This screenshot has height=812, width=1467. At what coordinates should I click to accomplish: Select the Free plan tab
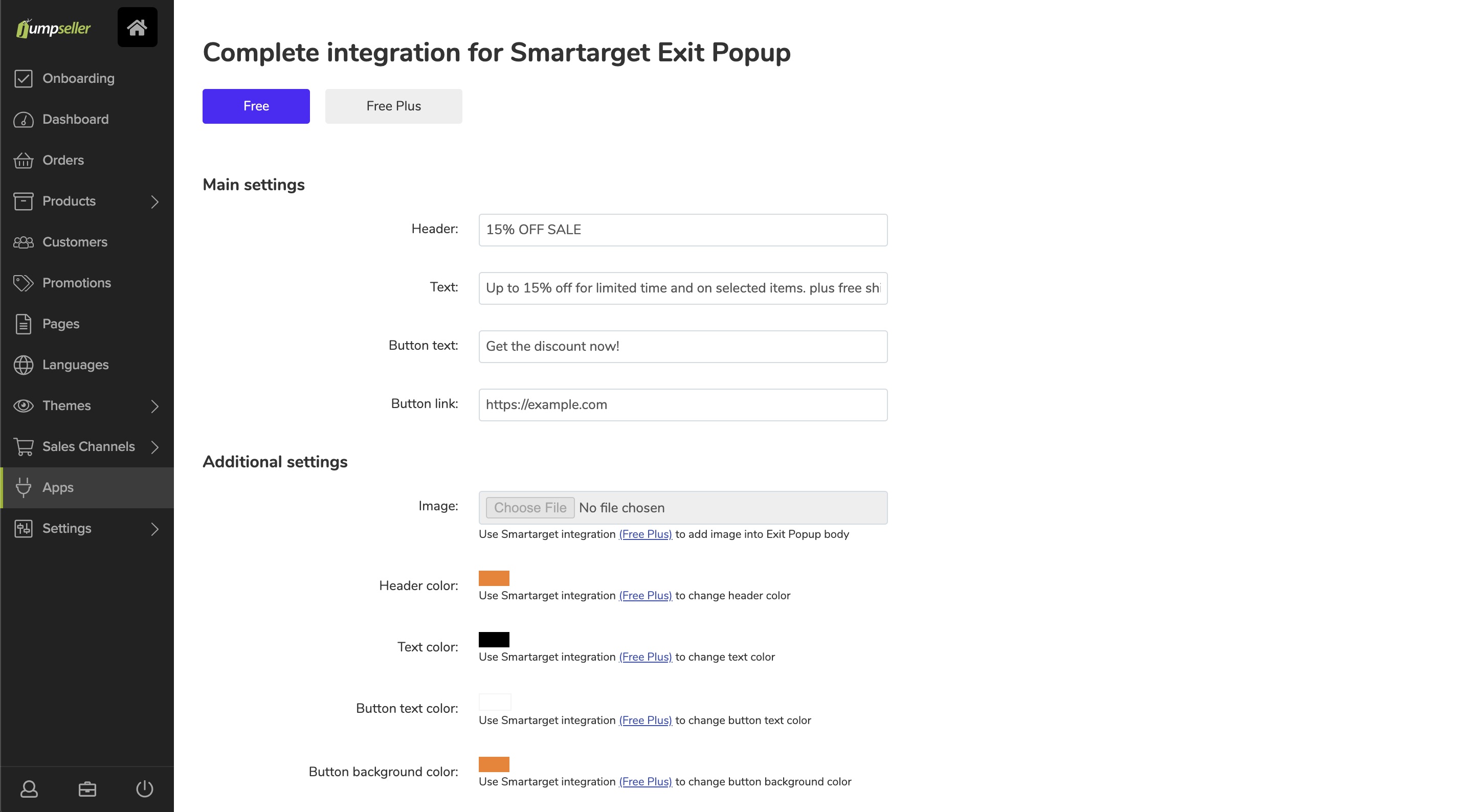(x=256, y=106)
